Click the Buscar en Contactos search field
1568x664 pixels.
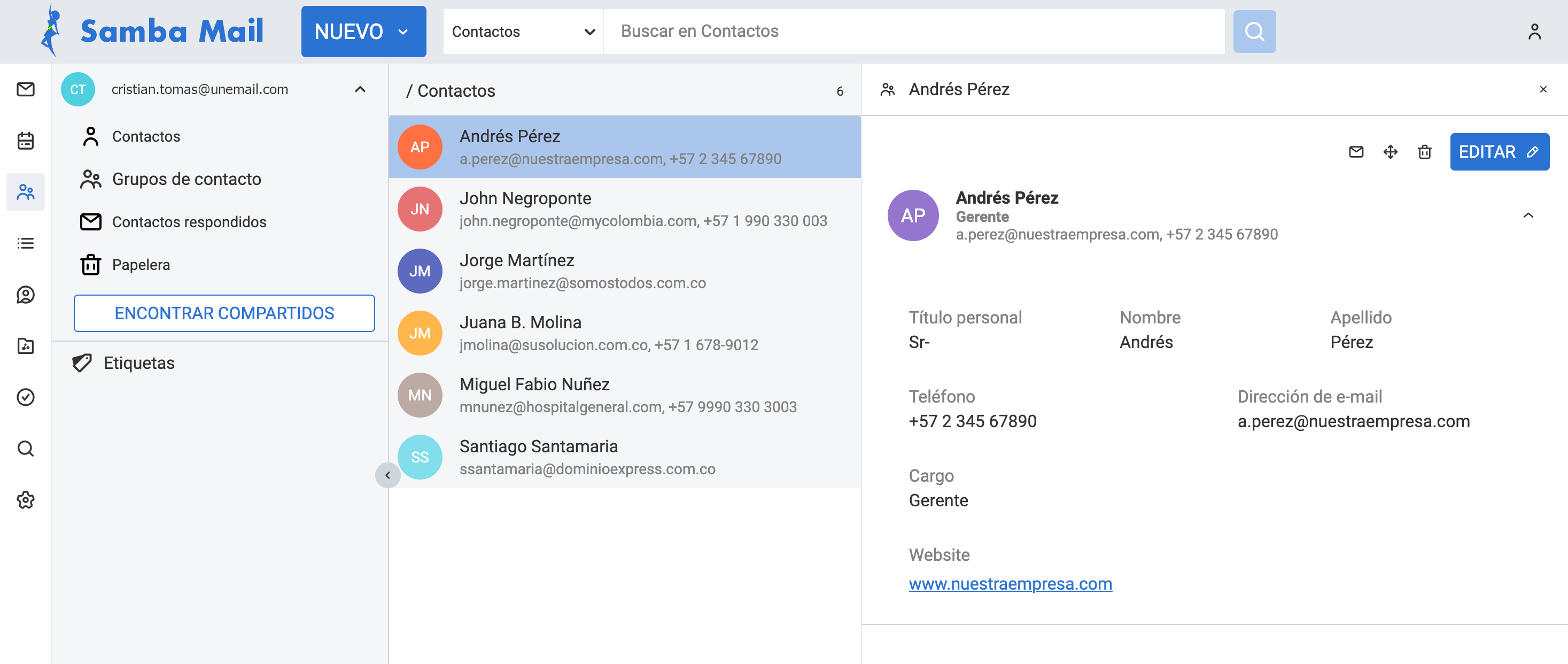point(913,32)
